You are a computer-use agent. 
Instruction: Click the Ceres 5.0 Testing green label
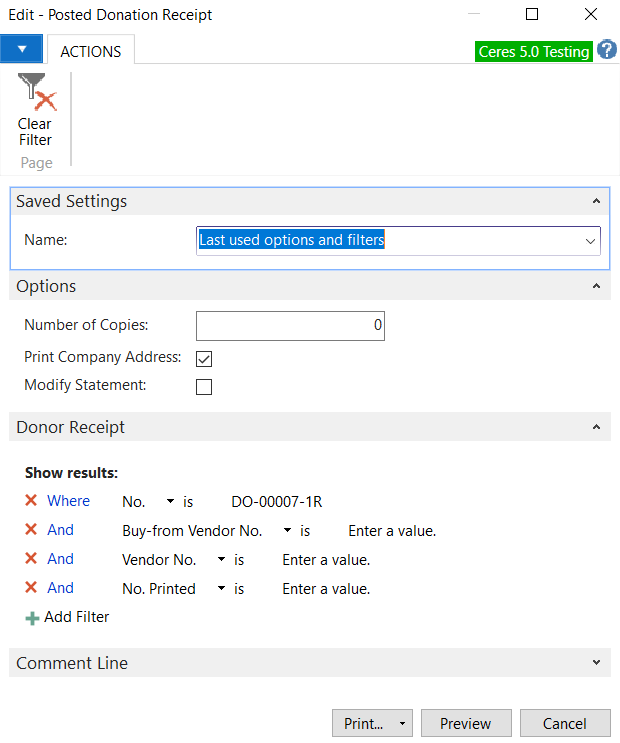pyautogui.click(x=534, y=51)
